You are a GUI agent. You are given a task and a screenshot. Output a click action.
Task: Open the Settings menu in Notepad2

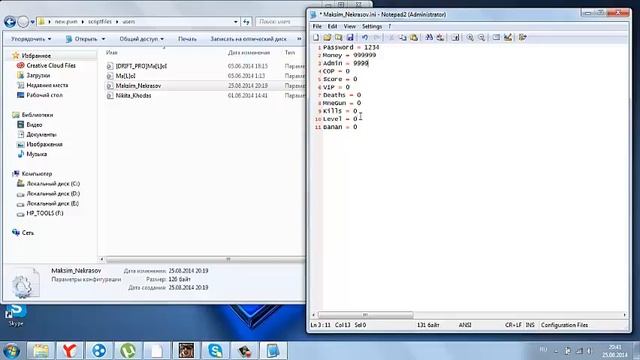[x=372, y=26]
